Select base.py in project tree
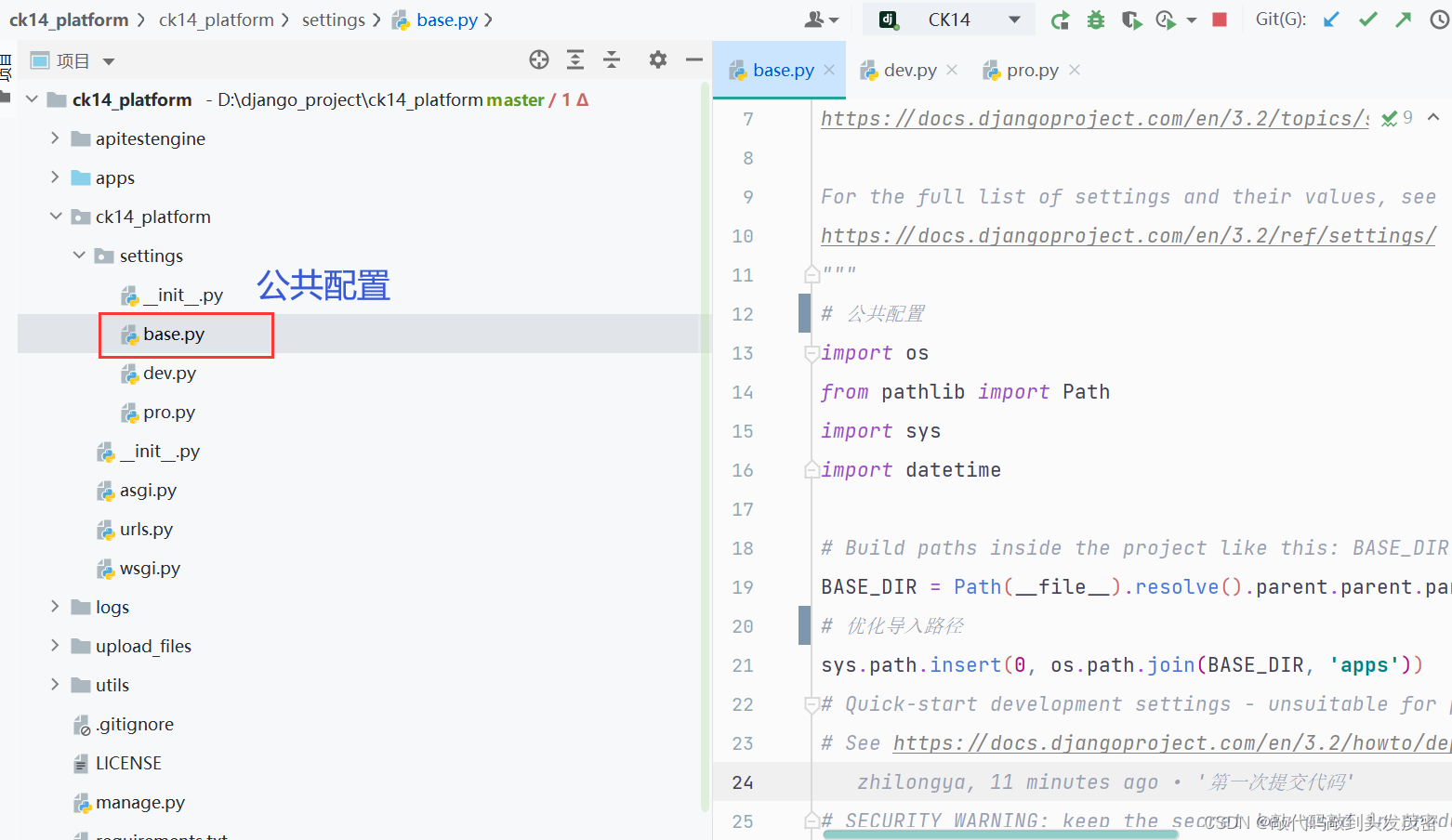The height and width of the screenshot is (840, 1452). (174, 334)
